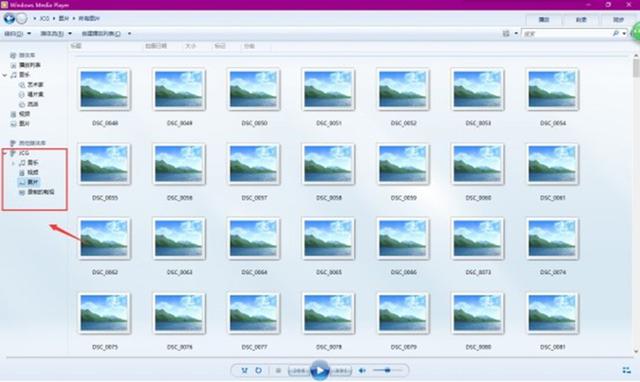Open the Sync tab on the right
The image size is (640, 382).
point(618,20)
